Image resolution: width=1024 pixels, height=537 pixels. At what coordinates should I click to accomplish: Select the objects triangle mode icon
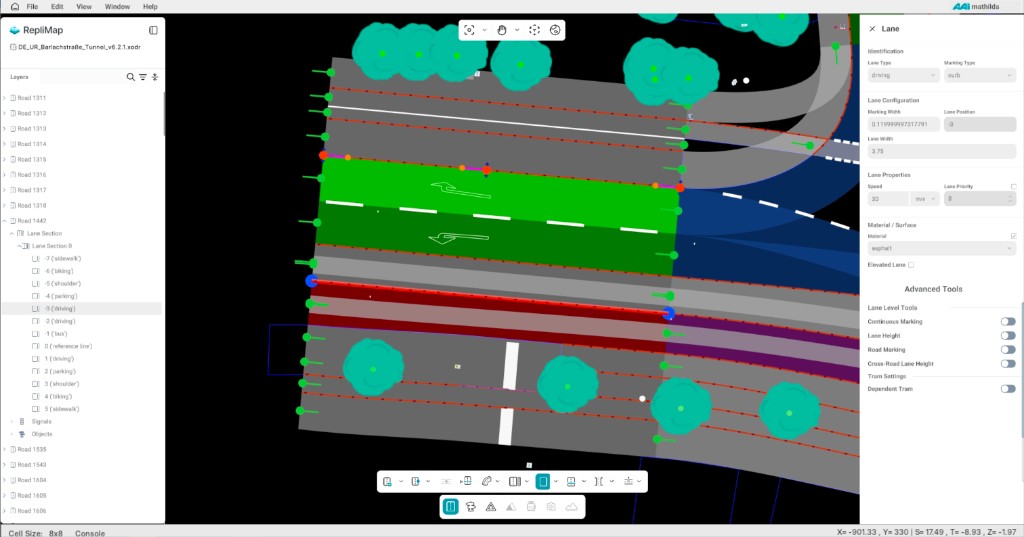click(x=490, y=506)
